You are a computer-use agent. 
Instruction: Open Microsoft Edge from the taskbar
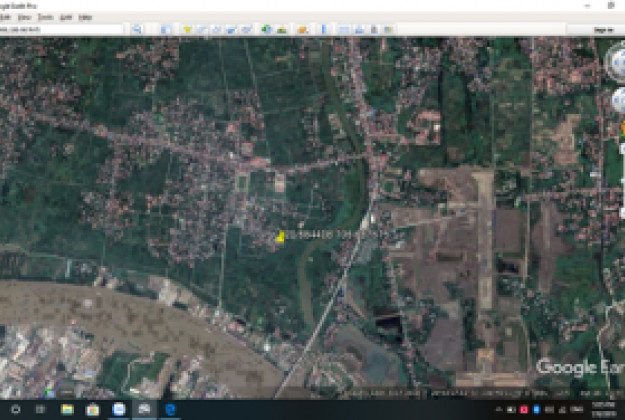click(170, 409)
